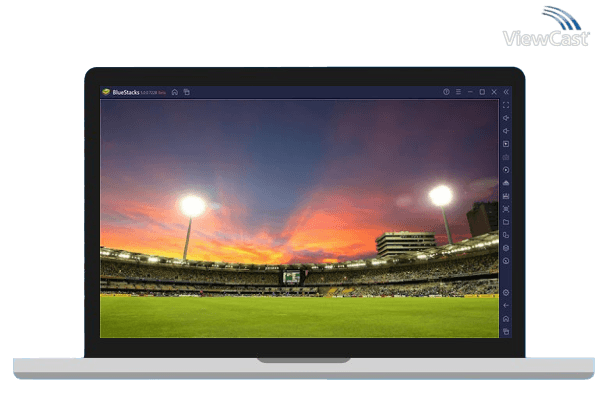The height and width of the screenshot is (414, 602).
Task: Open BlueStacks settings gear icon
Action: [x=506, y=293]
